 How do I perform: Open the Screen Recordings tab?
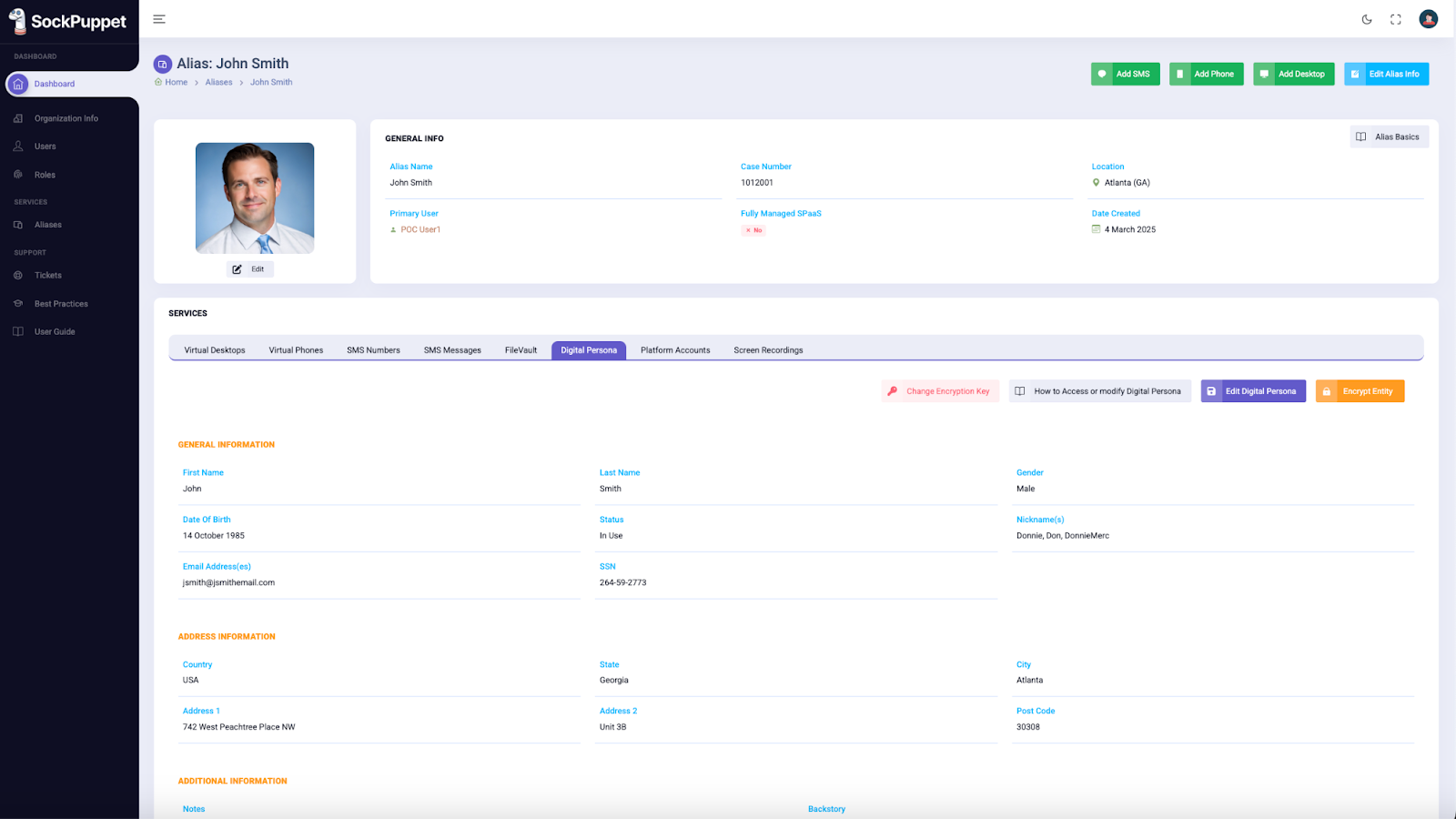[768, 350]
